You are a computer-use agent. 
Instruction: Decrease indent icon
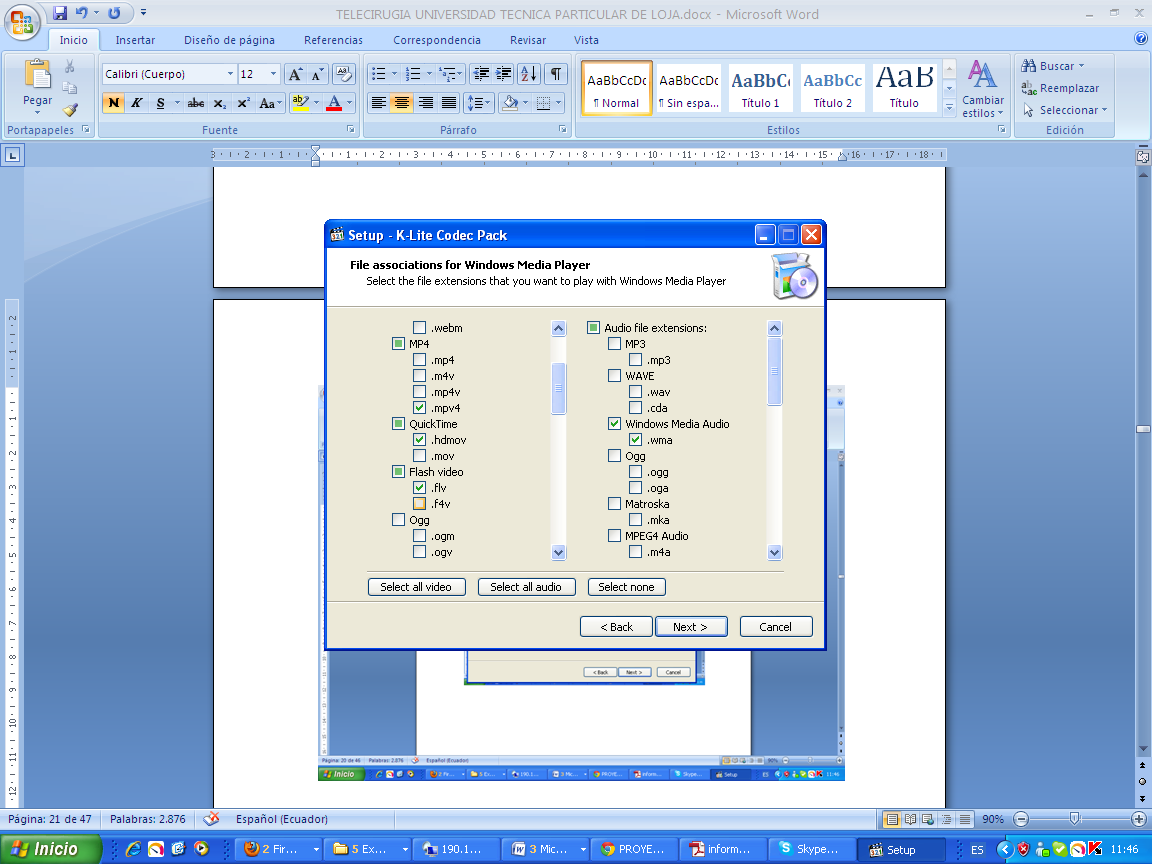pos(481,73)
